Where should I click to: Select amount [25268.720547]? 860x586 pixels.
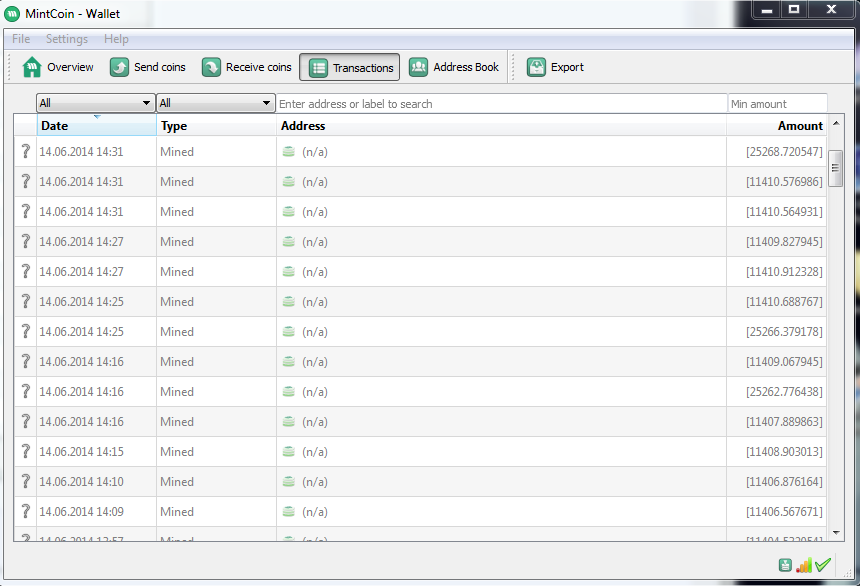tap(784, 152)
